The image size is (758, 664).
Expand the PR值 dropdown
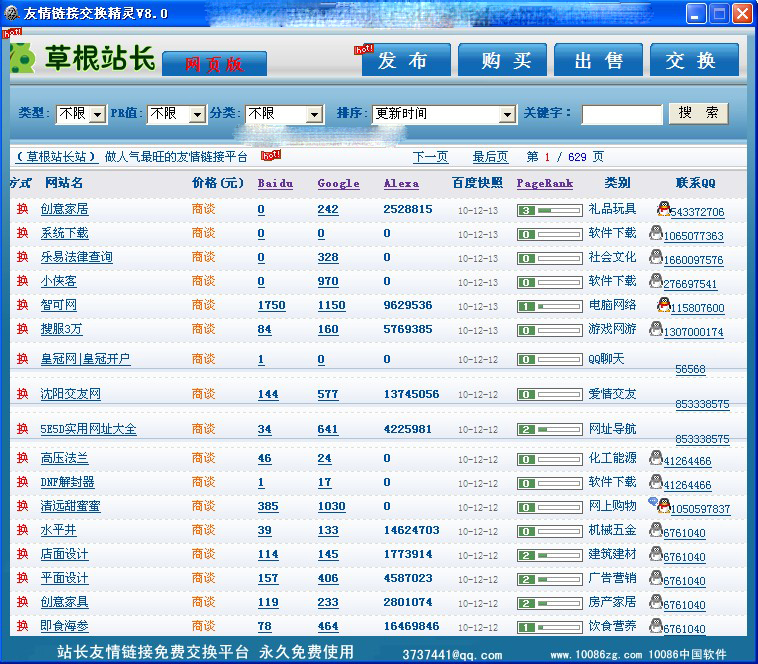click(x=196, y=114)
